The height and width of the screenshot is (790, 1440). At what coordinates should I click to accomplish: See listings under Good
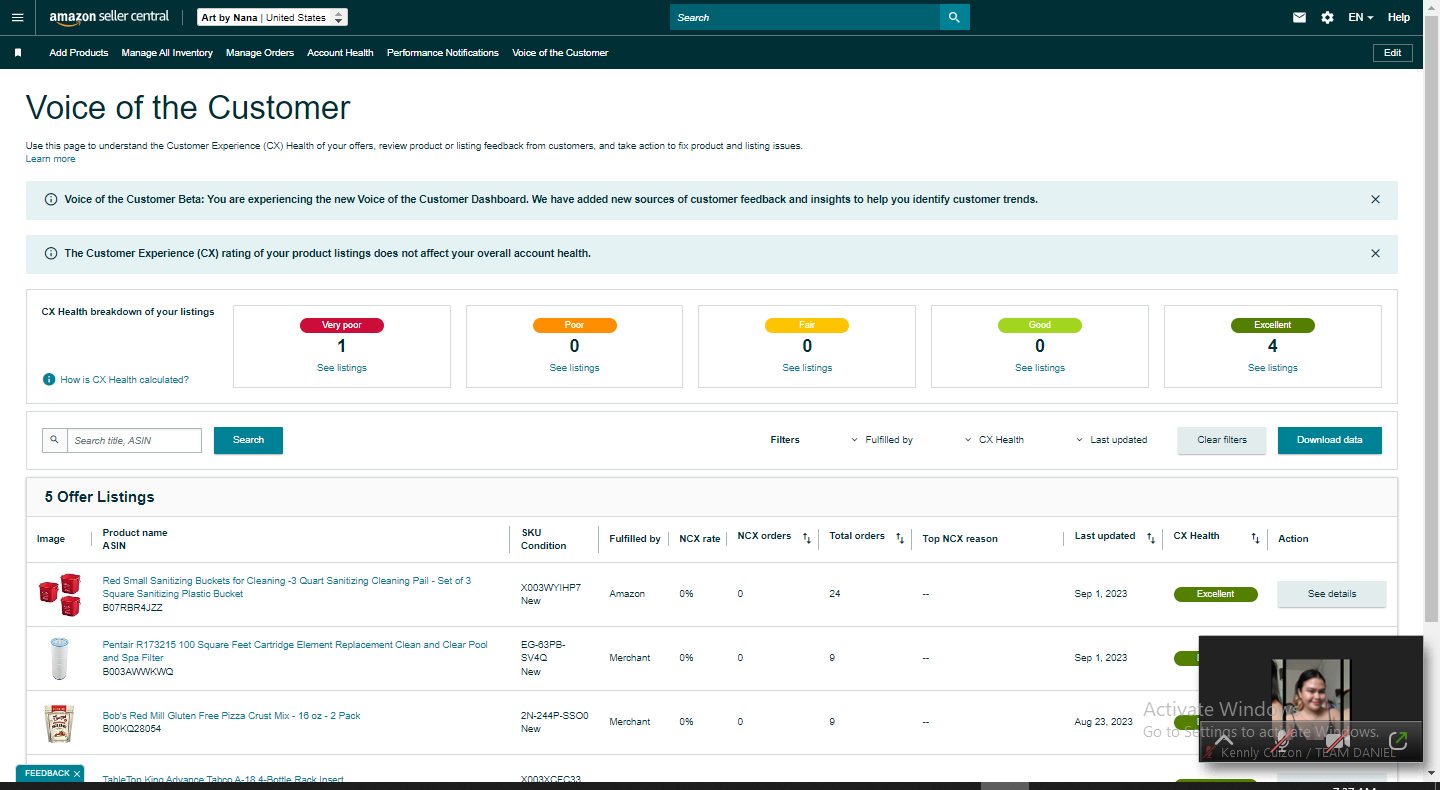point(1040,368)
